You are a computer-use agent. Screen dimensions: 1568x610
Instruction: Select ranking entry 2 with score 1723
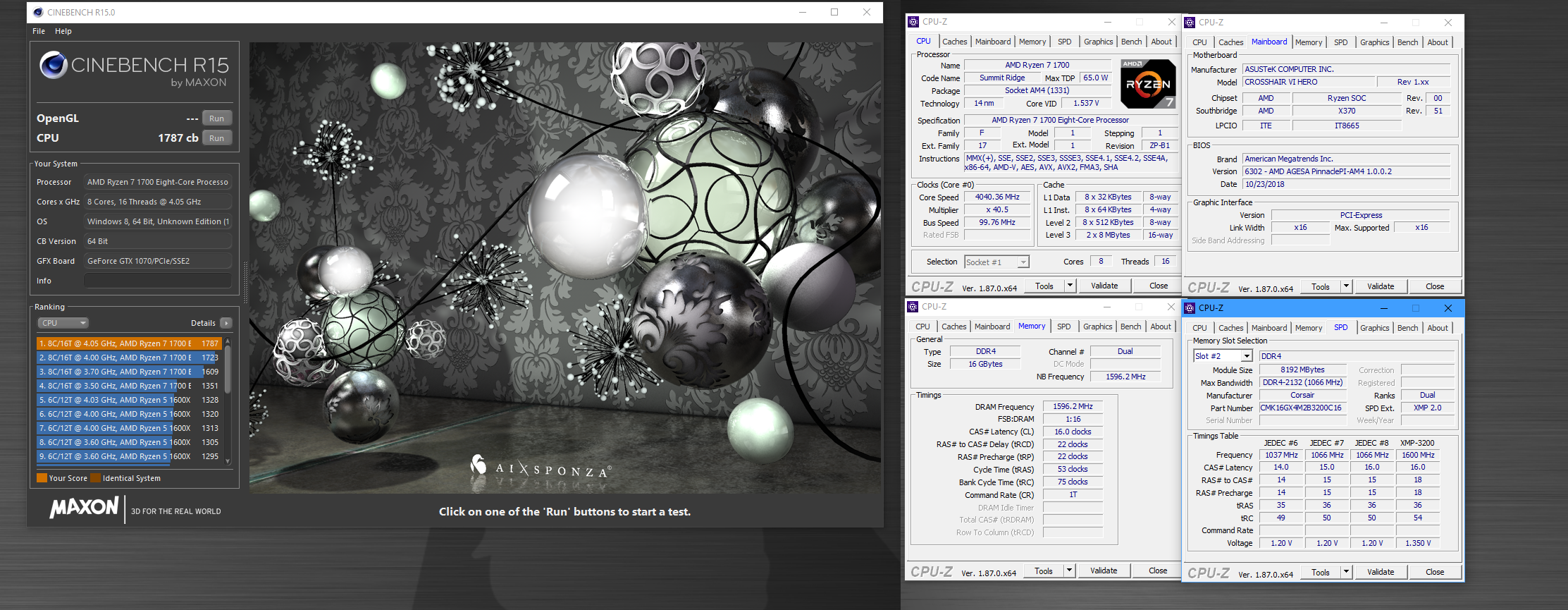tap(129, 358)
